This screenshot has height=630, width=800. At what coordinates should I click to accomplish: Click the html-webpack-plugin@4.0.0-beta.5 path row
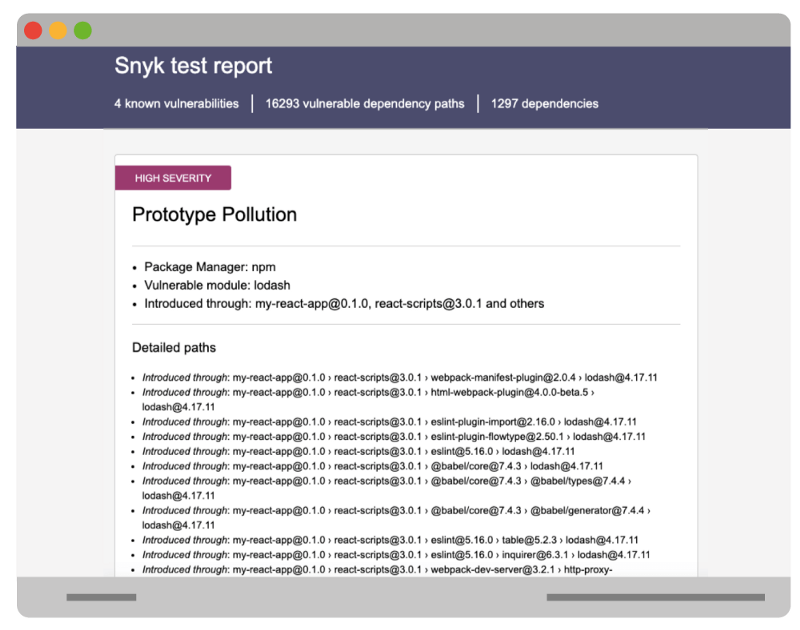pos(368,399)
